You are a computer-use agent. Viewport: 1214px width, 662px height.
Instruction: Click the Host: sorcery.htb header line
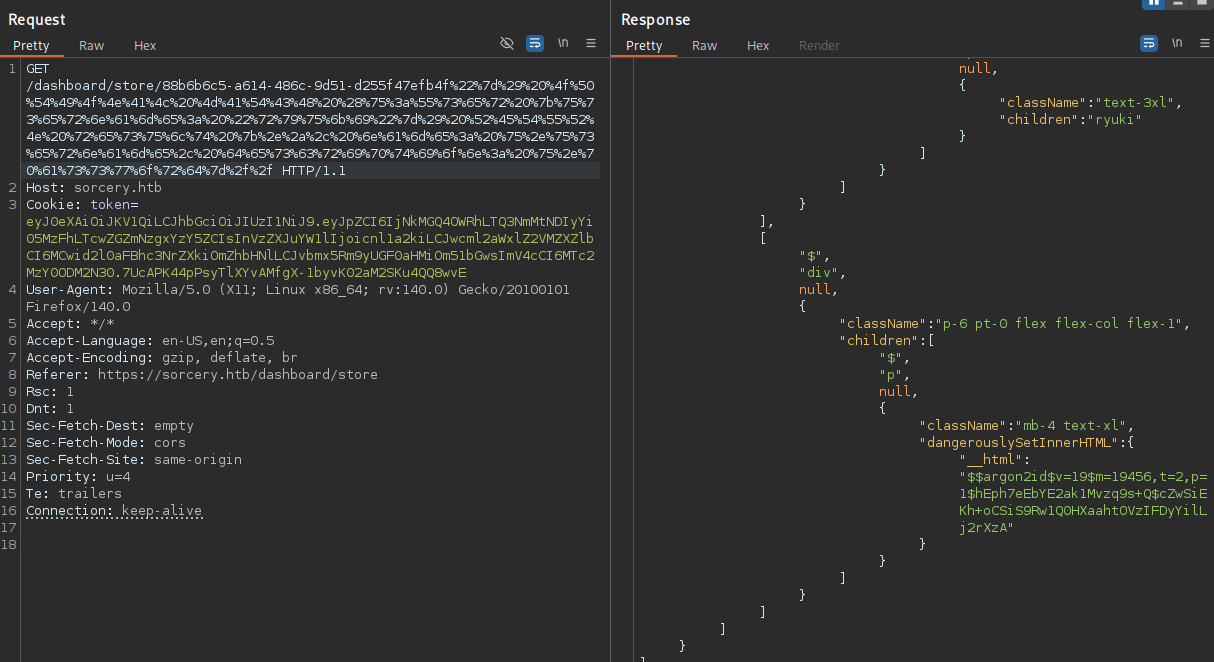(94, 187)
